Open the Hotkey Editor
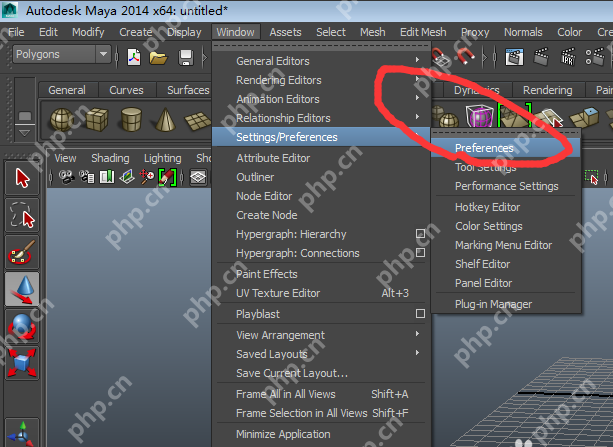This screenshot has width=613, height=447. coord(505,207)
